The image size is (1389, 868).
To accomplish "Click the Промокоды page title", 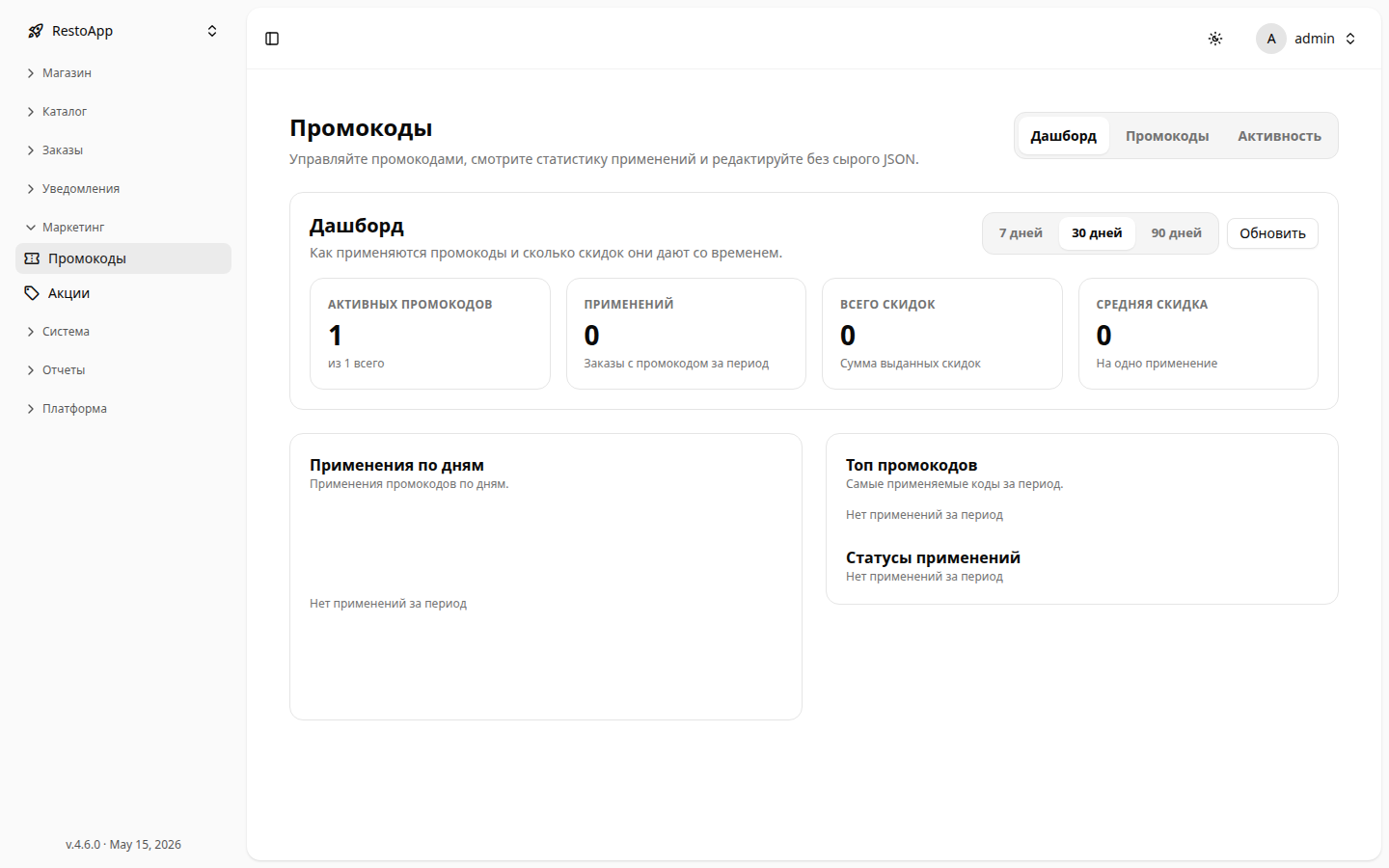I will [x=361, y=128].
